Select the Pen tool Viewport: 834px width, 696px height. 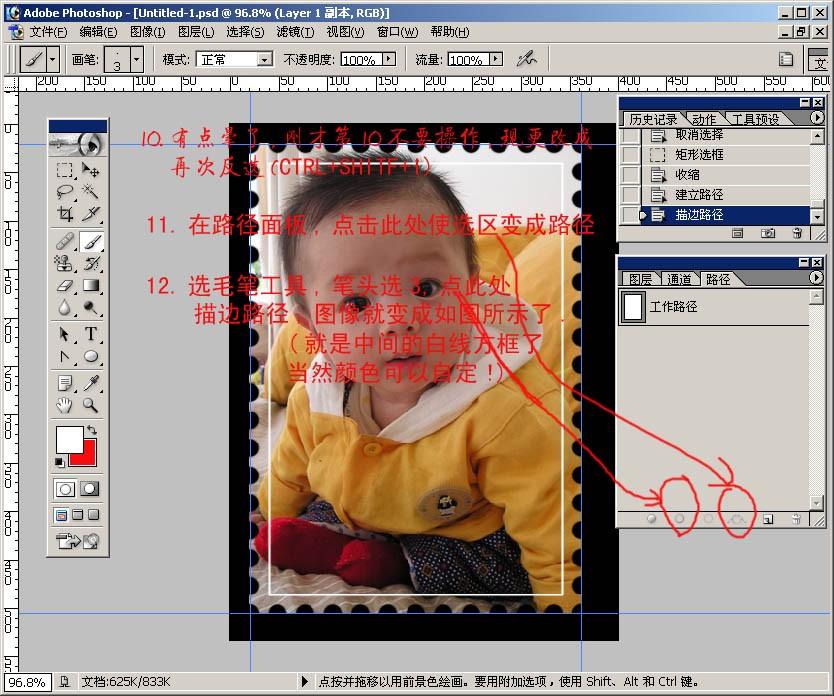(65, 356)
